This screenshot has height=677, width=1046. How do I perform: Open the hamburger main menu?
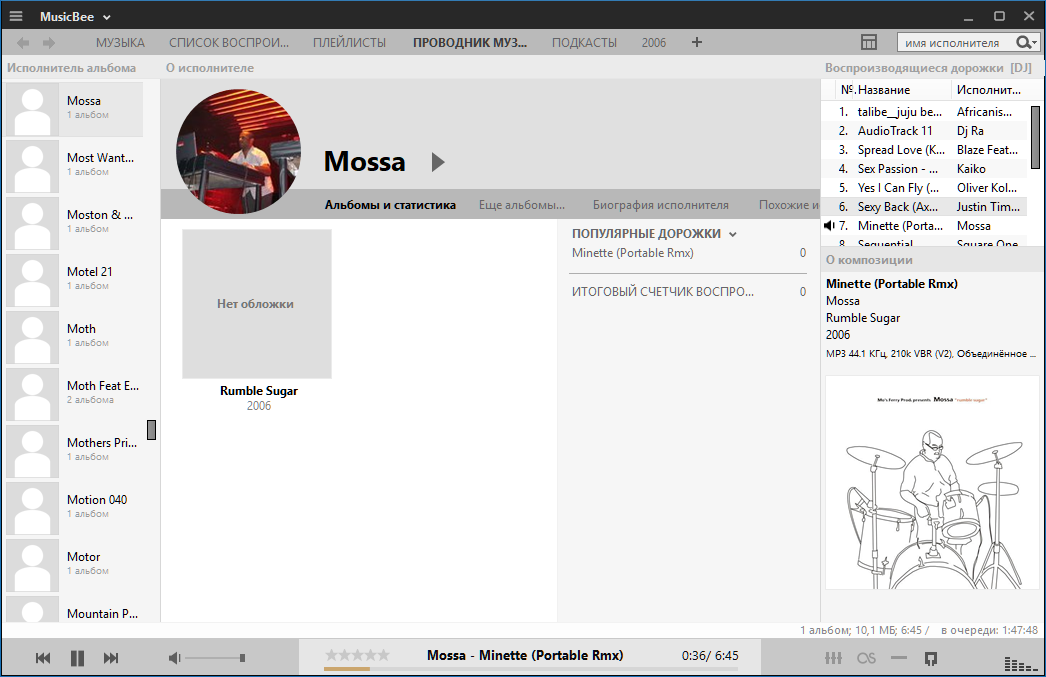(16, 16)
